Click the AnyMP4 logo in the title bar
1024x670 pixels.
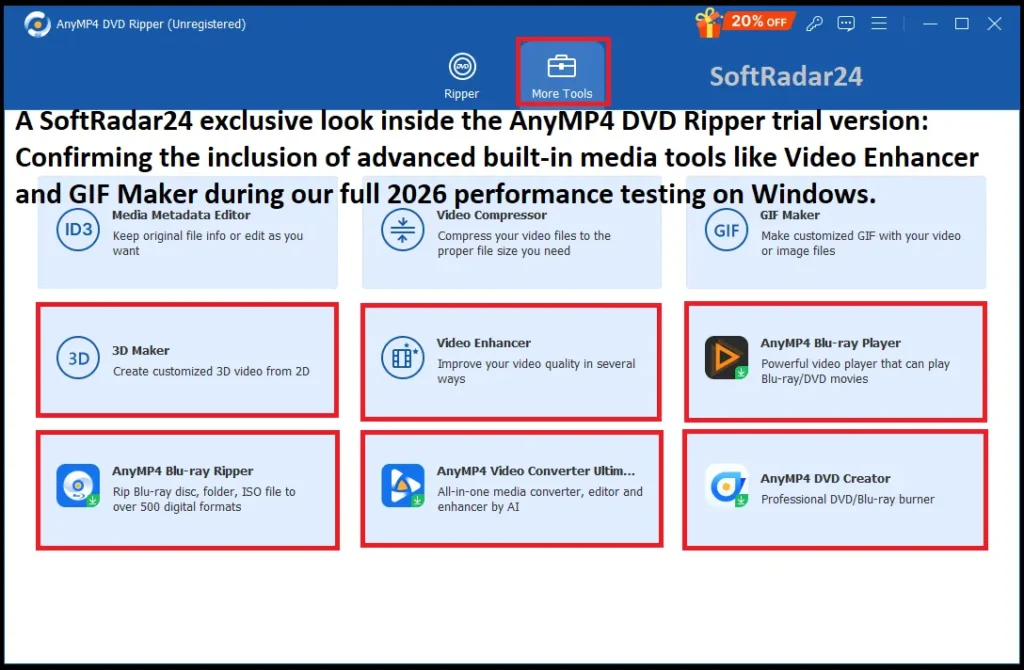coord(37,23)
